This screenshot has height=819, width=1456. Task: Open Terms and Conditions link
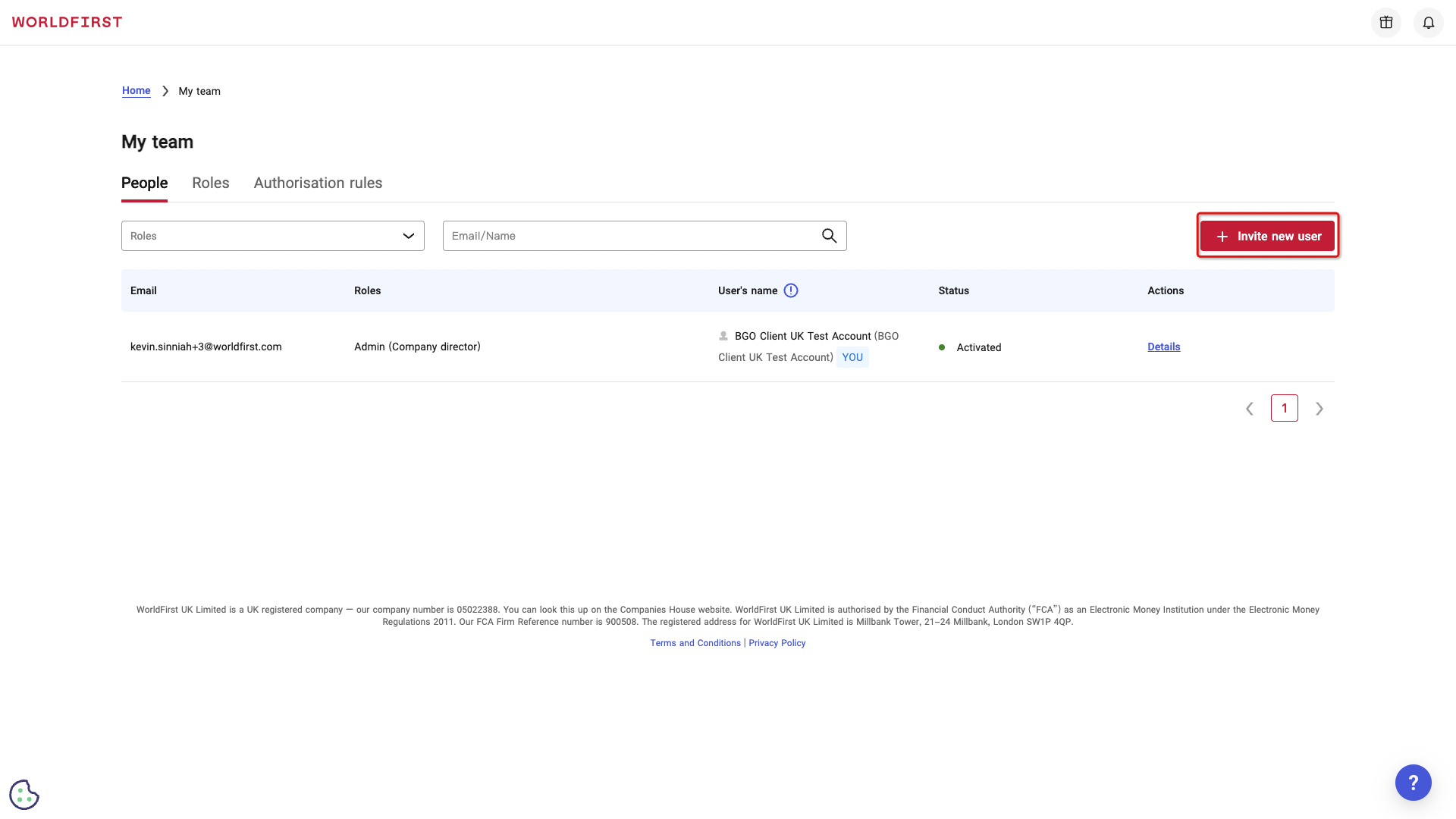(x=695, y=643)
